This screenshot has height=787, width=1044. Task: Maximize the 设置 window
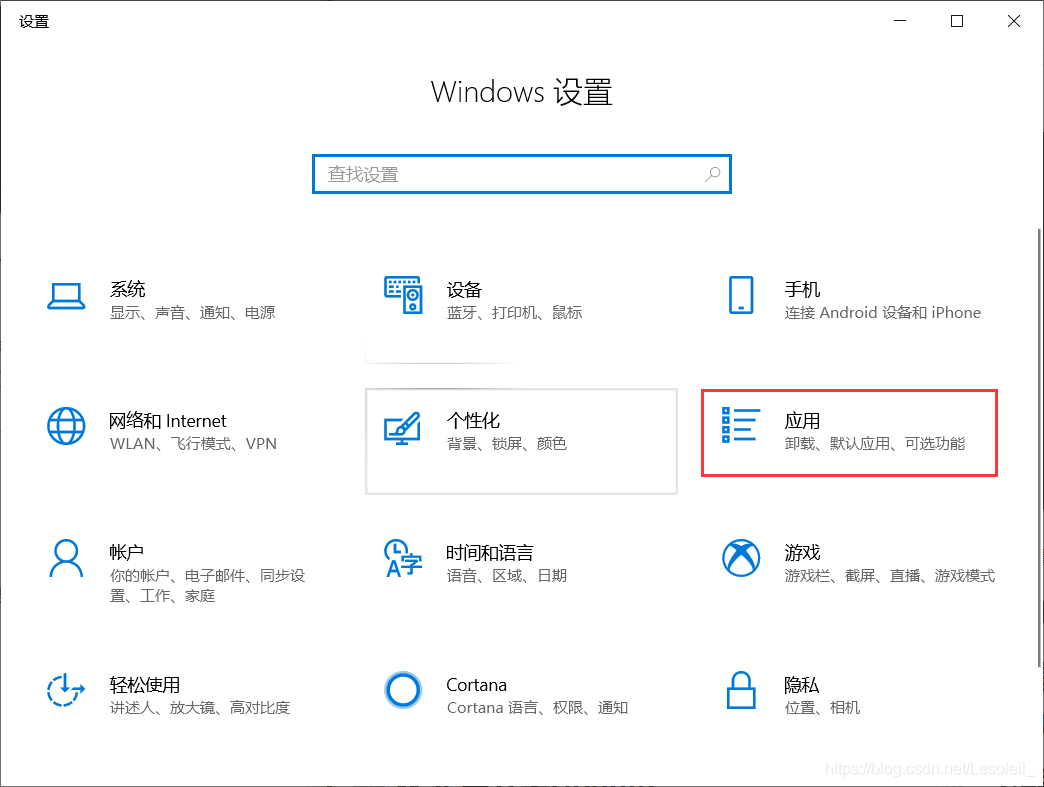point(957,21)
